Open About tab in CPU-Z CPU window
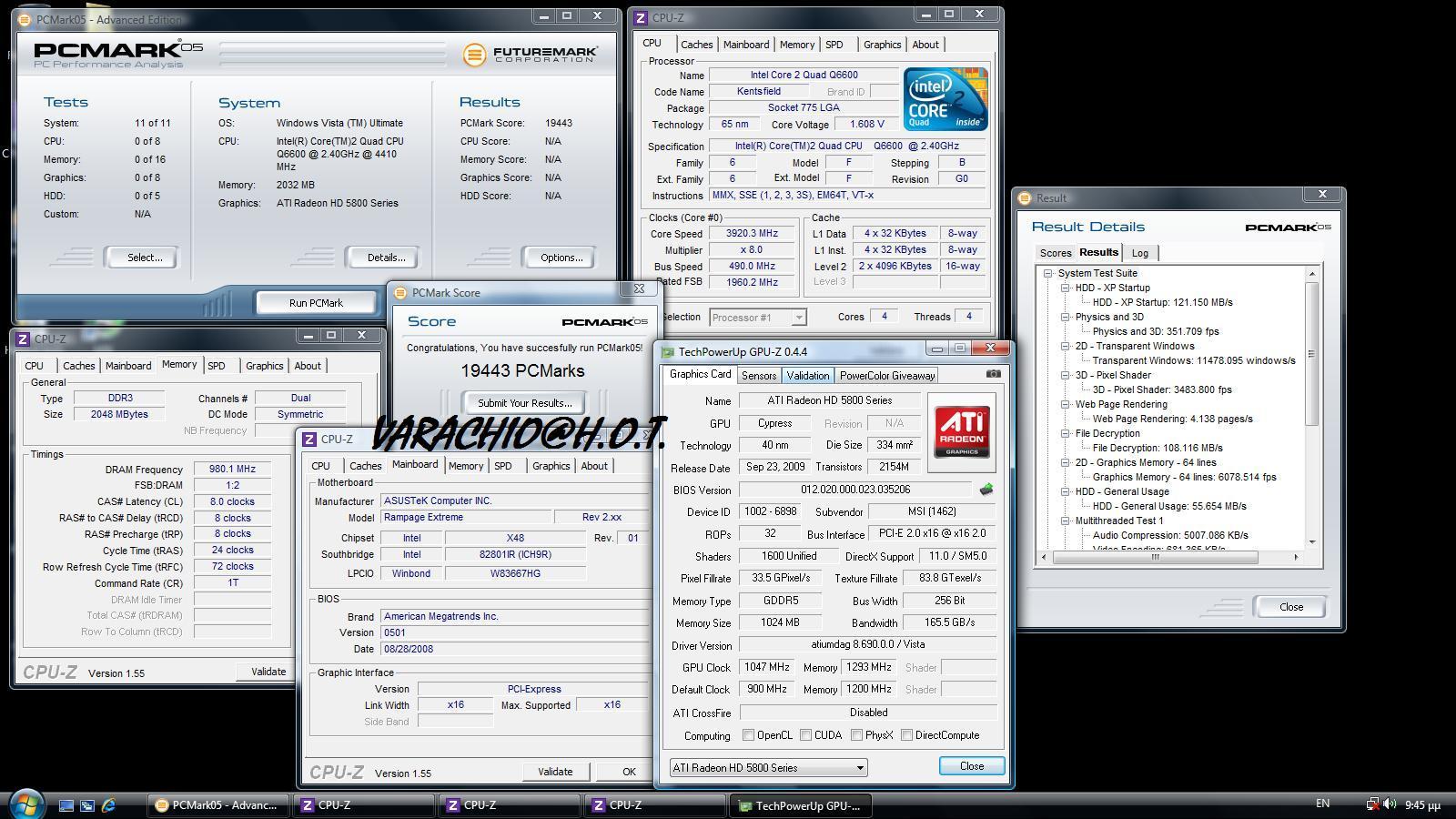Viewport: 1456px width, 819px height. point(925,45)
